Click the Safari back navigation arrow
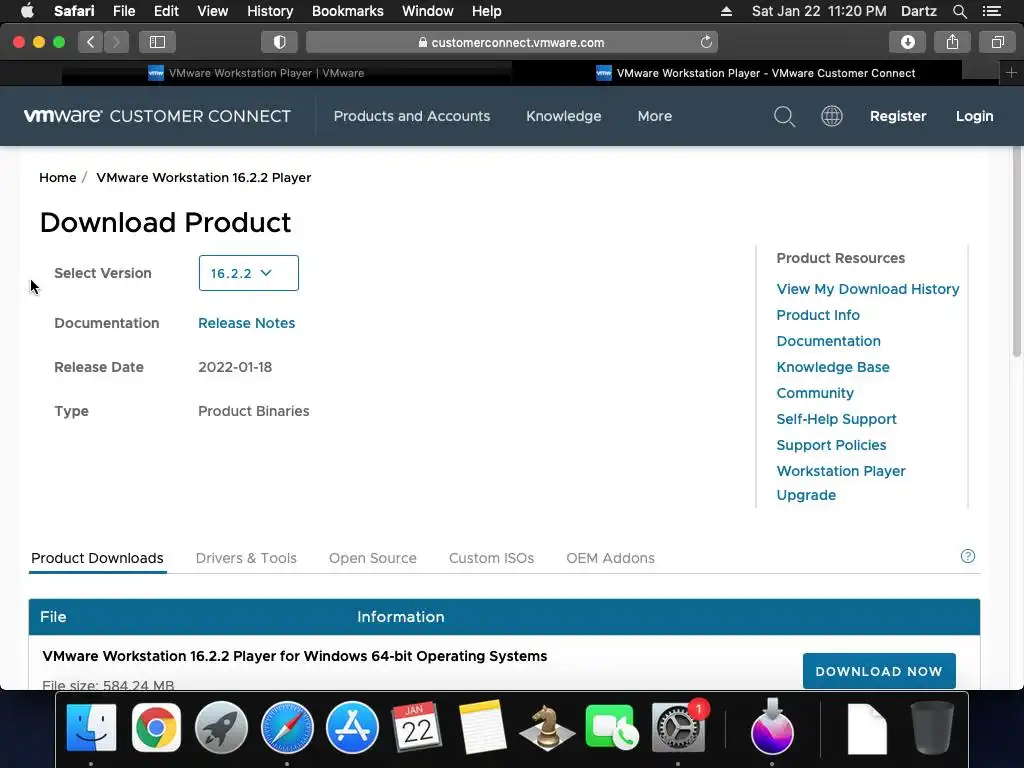 click(91, 42)
